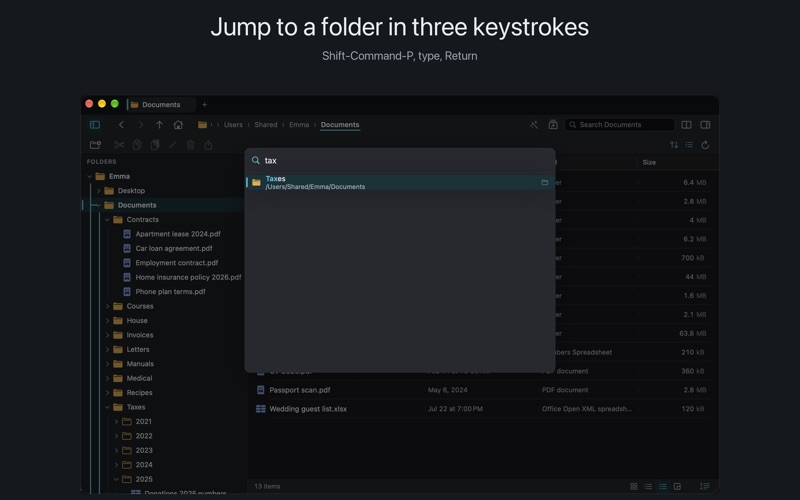
Task: Click the copy icon in toolbar
Action: pyautogui.click(x=137, y=145)
